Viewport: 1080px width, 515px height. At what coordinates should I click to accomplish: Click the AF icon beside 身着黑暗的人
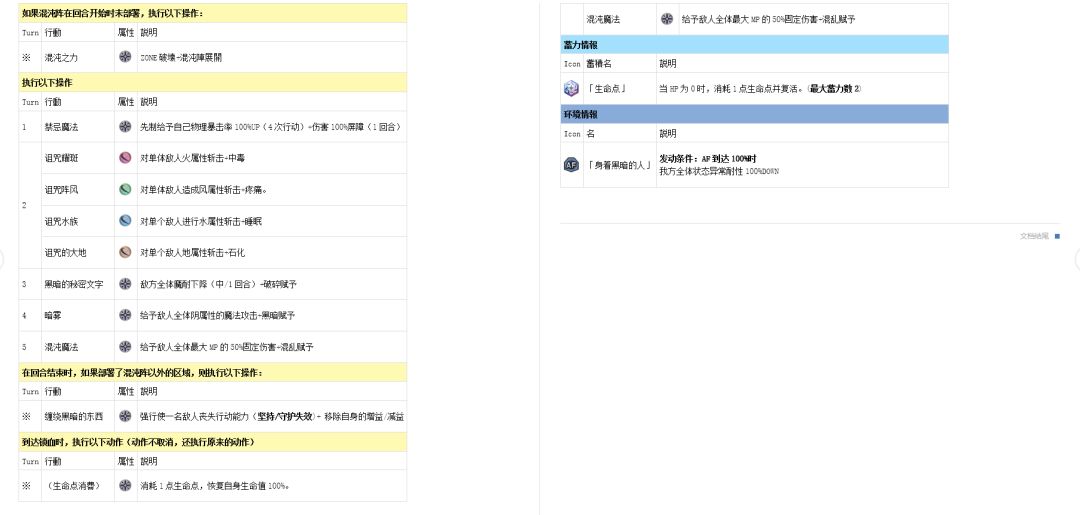572,165
